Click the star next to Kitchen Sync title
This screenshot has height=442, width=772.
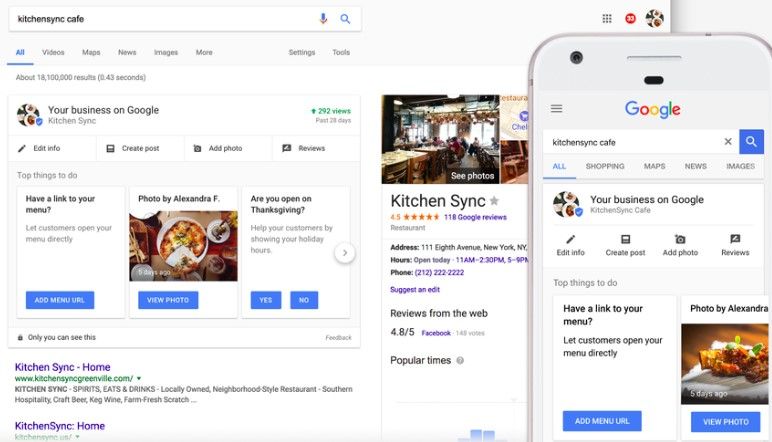494,200
